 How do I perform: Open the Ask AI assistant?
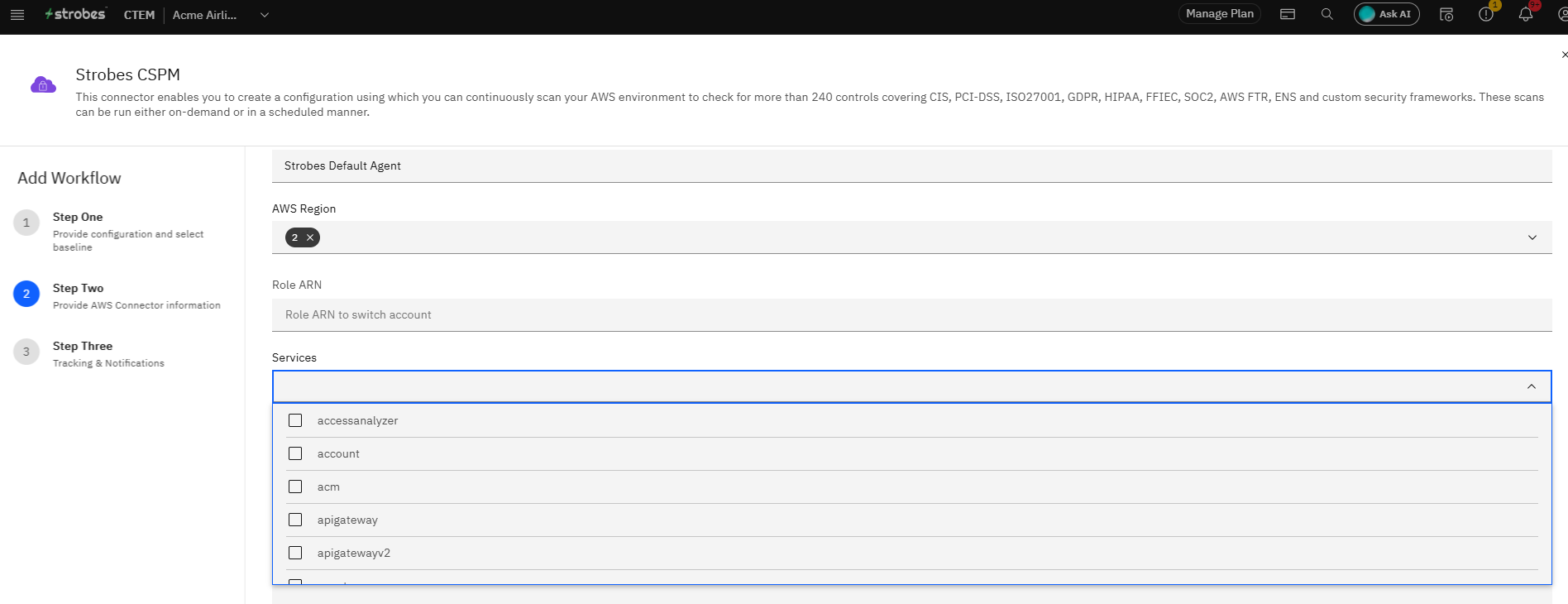click(x=1386, y=14)
